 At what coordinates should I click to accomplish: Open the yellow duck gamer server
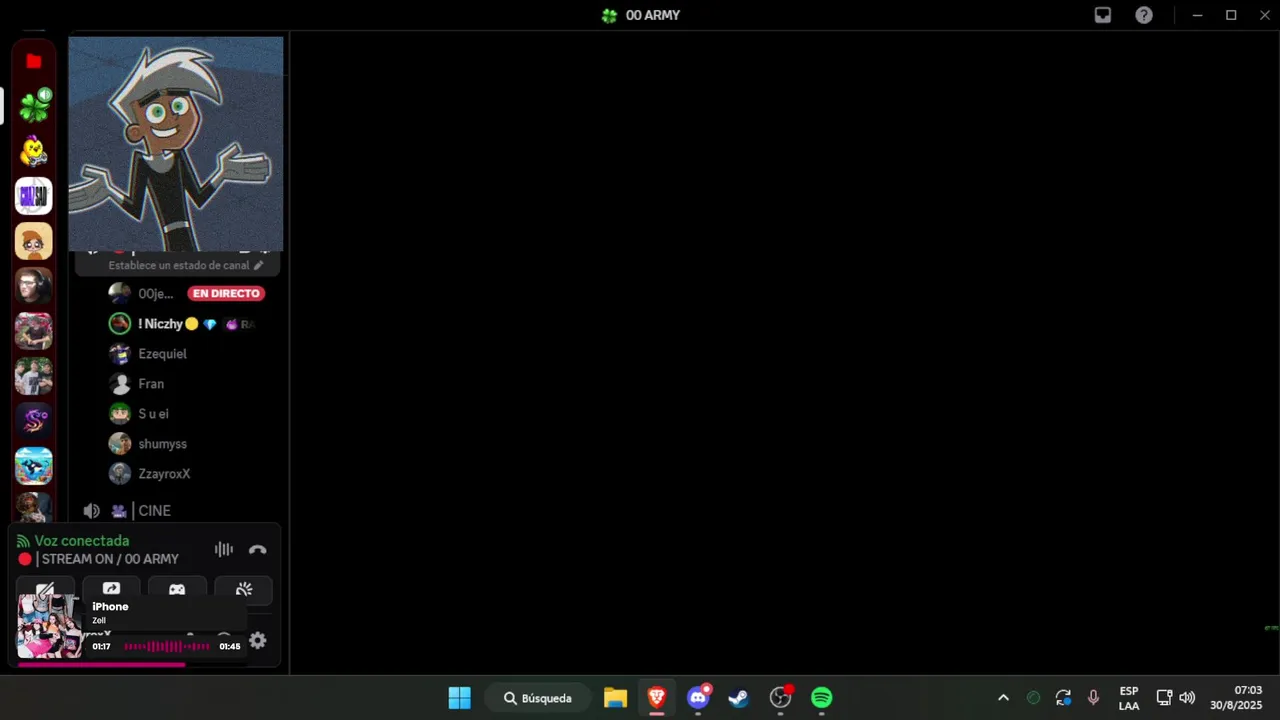coord(34,151)
